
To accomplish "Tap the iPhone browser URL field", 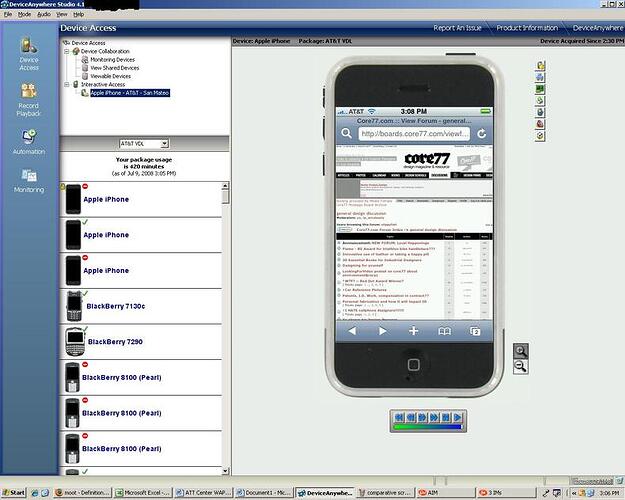I will click(414, 134).
